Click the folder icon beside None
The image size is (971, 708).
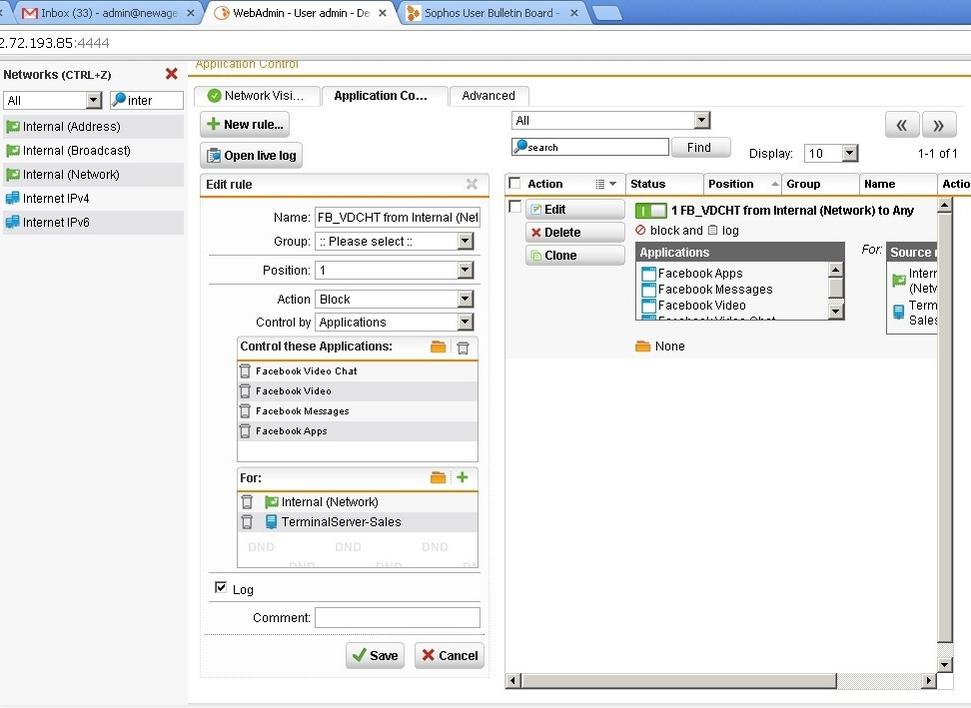pos(643,346)
